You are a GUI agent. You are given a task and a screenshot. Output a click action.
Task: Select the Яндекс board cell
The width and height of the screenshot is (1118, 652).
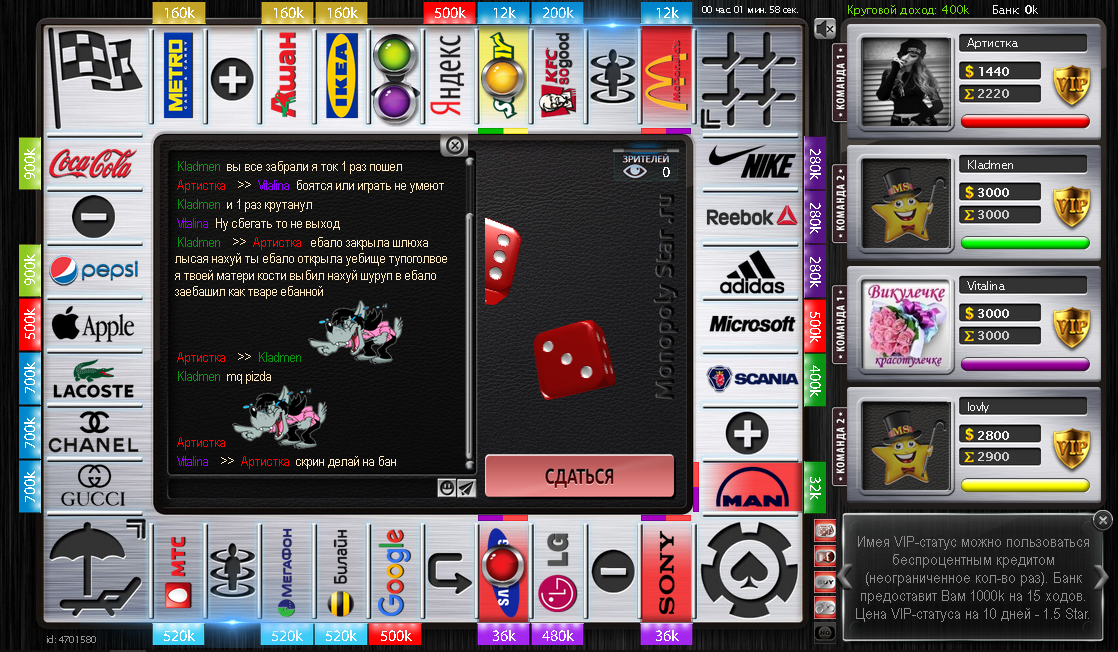coord(449,77)
